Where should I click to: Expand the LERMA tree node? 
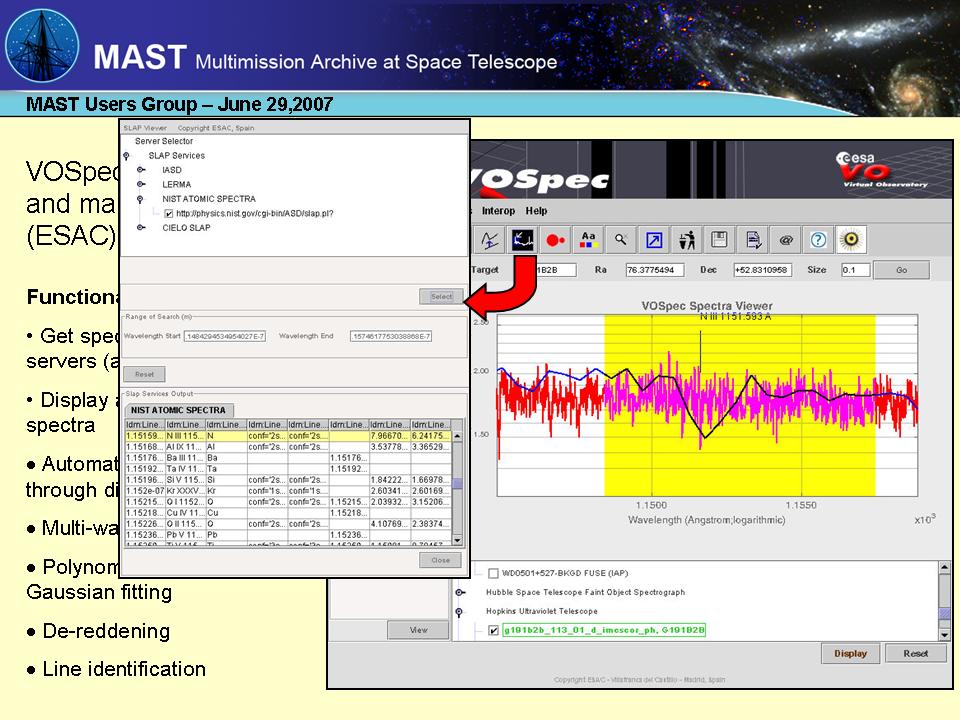[x=141, y=184]
